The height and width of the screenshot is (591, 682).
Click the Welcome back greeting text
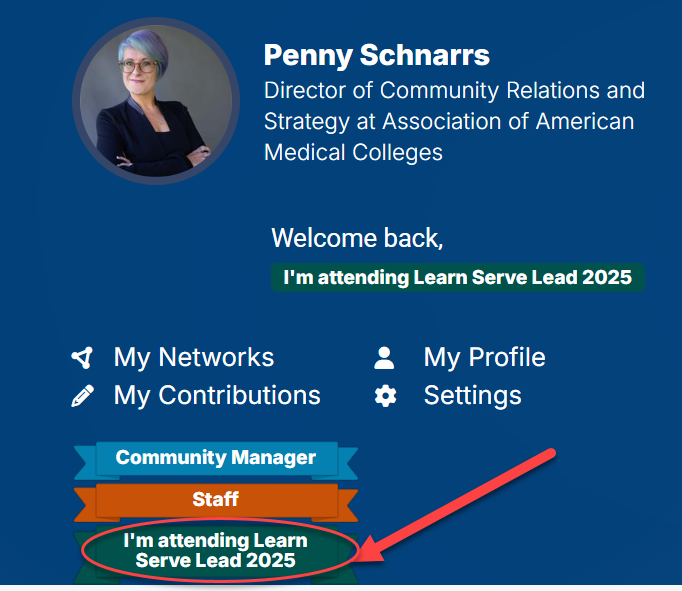click(x=356, y=238)
